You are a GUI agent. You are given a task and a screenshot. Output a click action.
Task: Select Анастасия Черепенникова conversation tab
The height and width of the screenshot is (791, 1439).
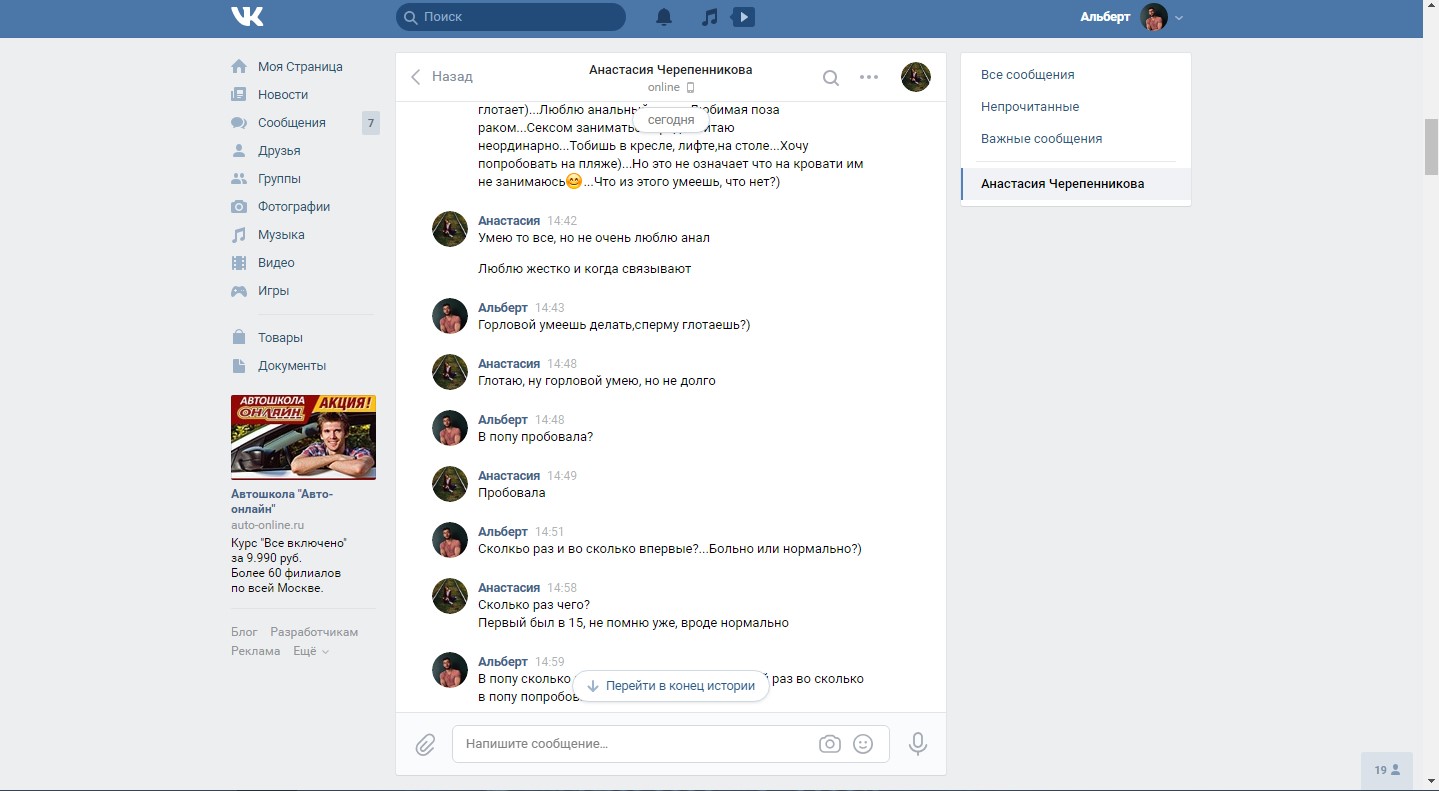pyautogui.click(x=1076, y=184)
